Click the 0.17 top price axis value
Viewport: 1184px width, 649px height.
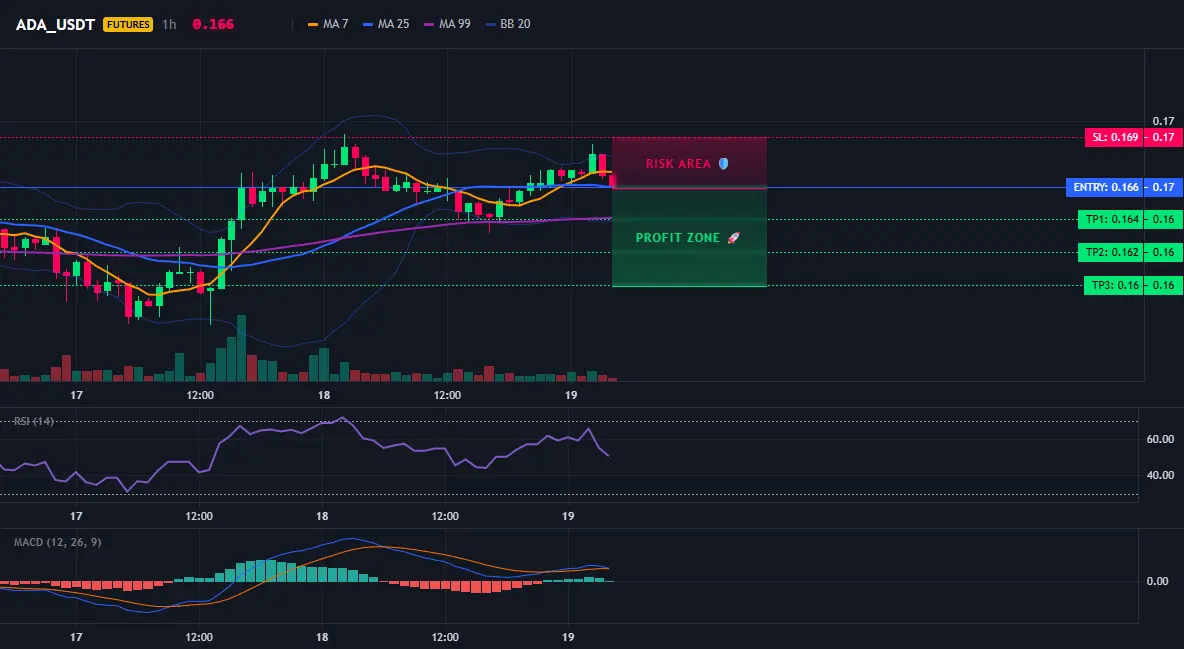pos(1164,121)
